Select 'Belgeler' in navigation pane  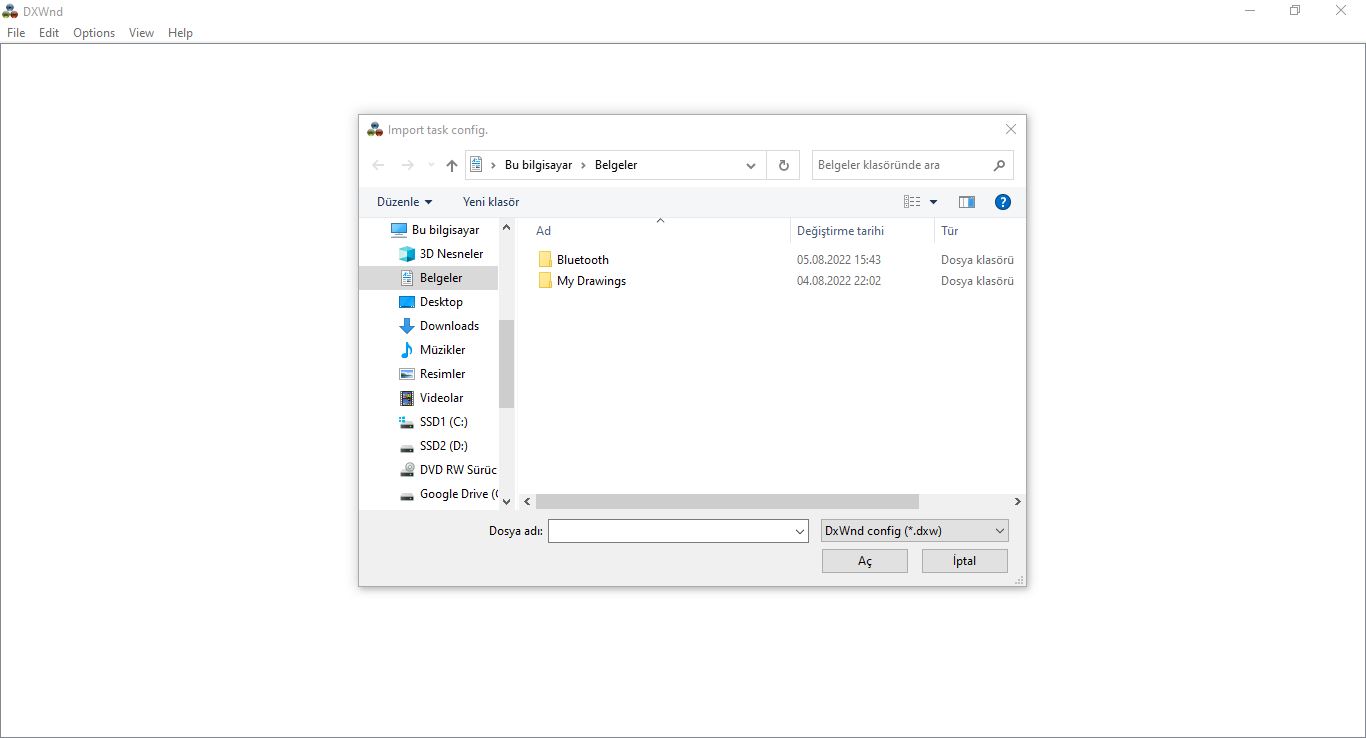(x=441, y=278)
